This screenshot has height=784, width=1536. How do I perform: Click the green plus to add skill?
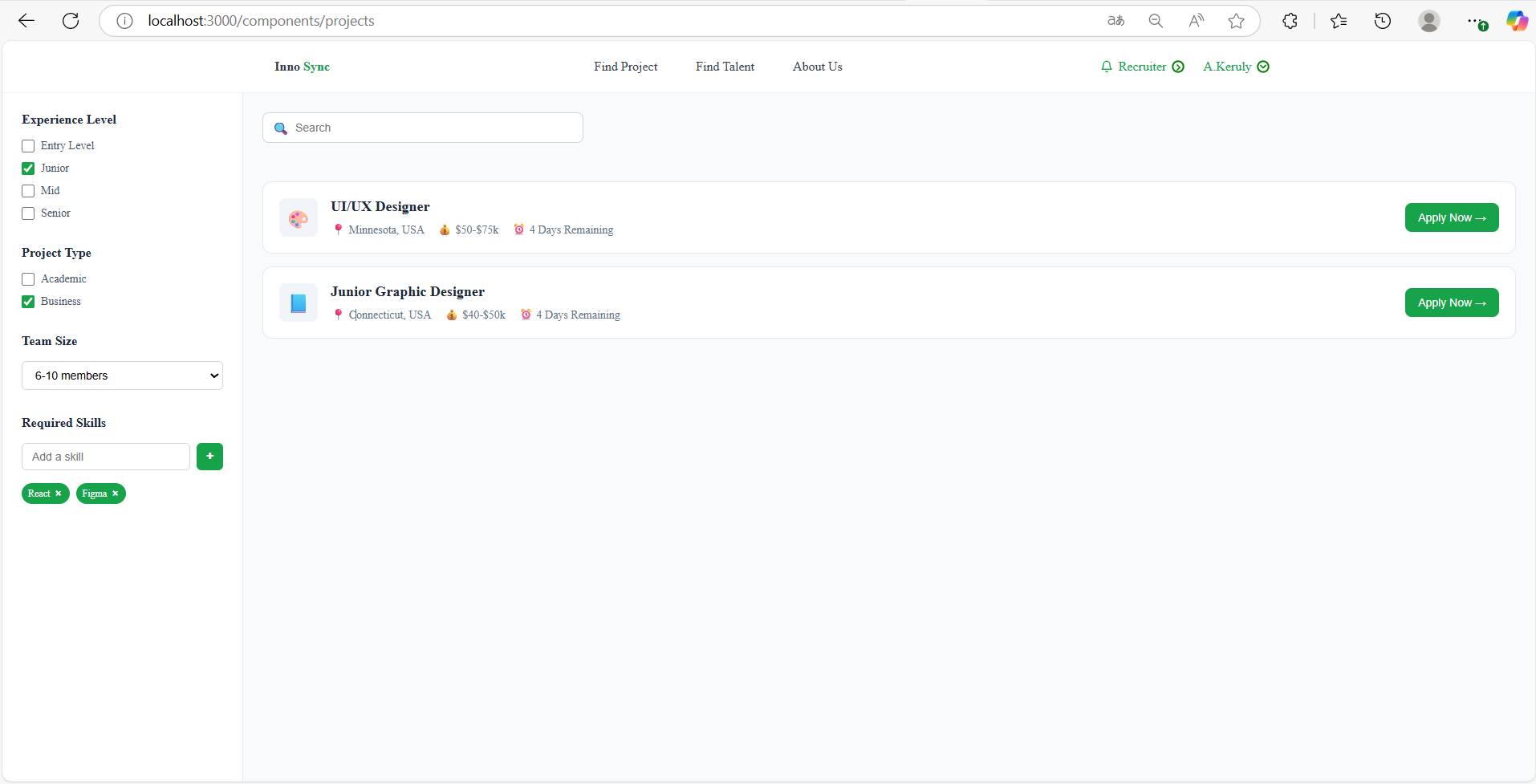[209, 456]
